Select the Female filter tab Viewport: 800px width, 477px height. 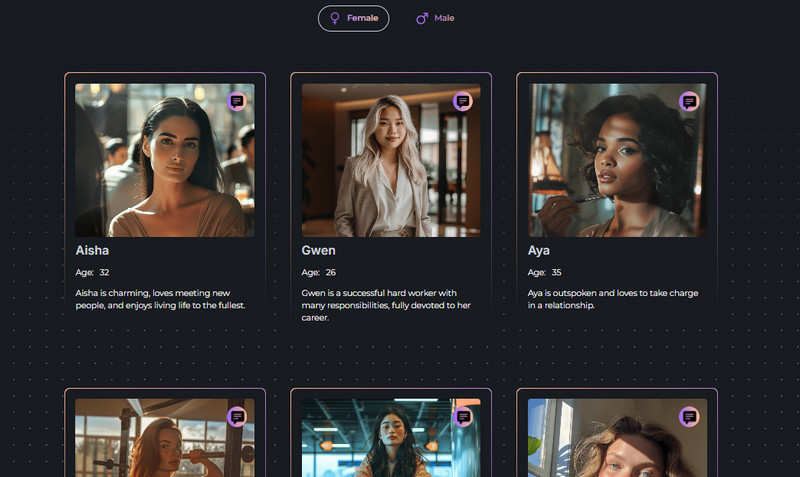coord(354,18)
